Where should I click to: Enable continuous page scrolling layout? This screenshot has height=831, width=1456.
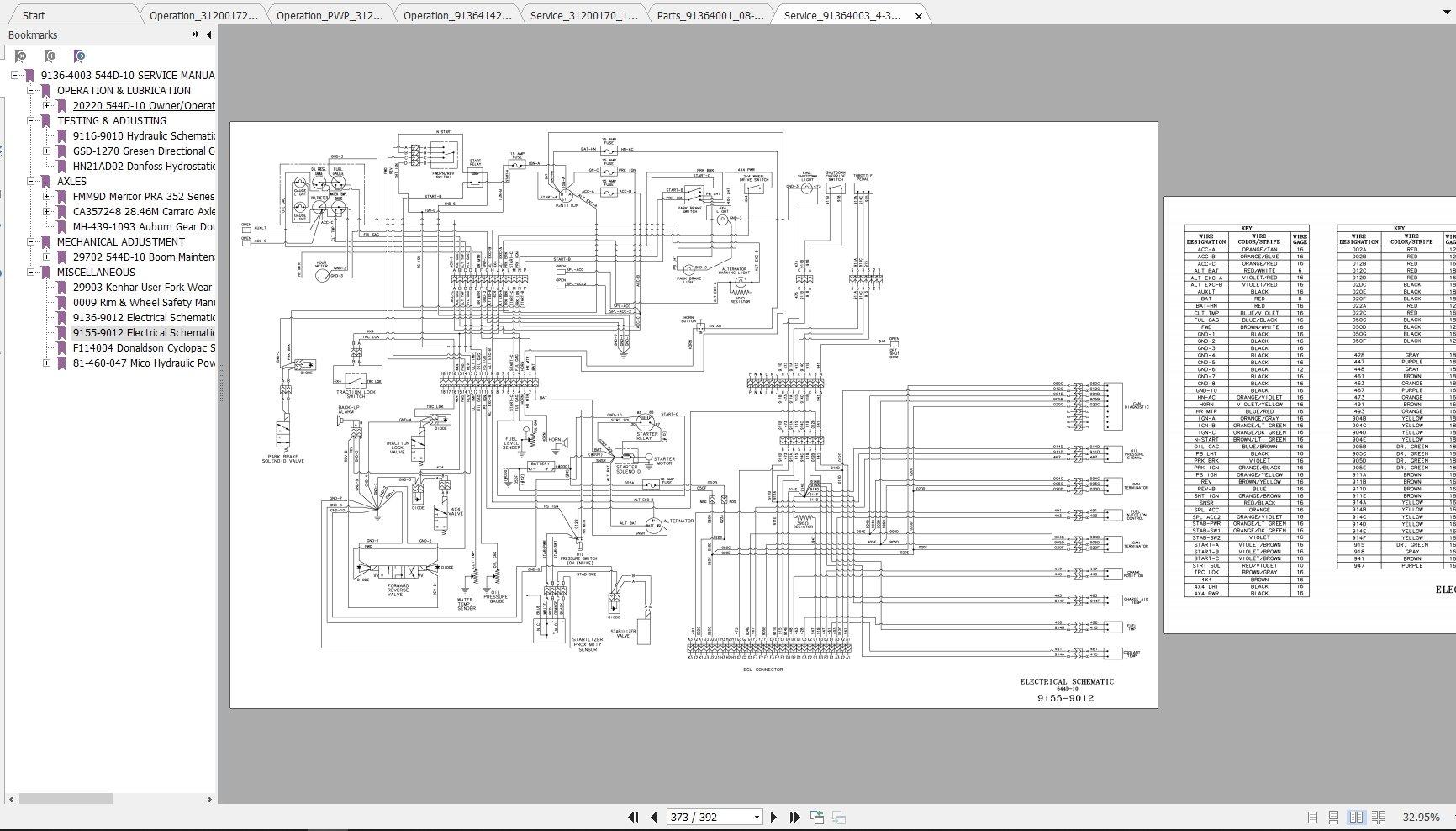[x=1333, y=817]
